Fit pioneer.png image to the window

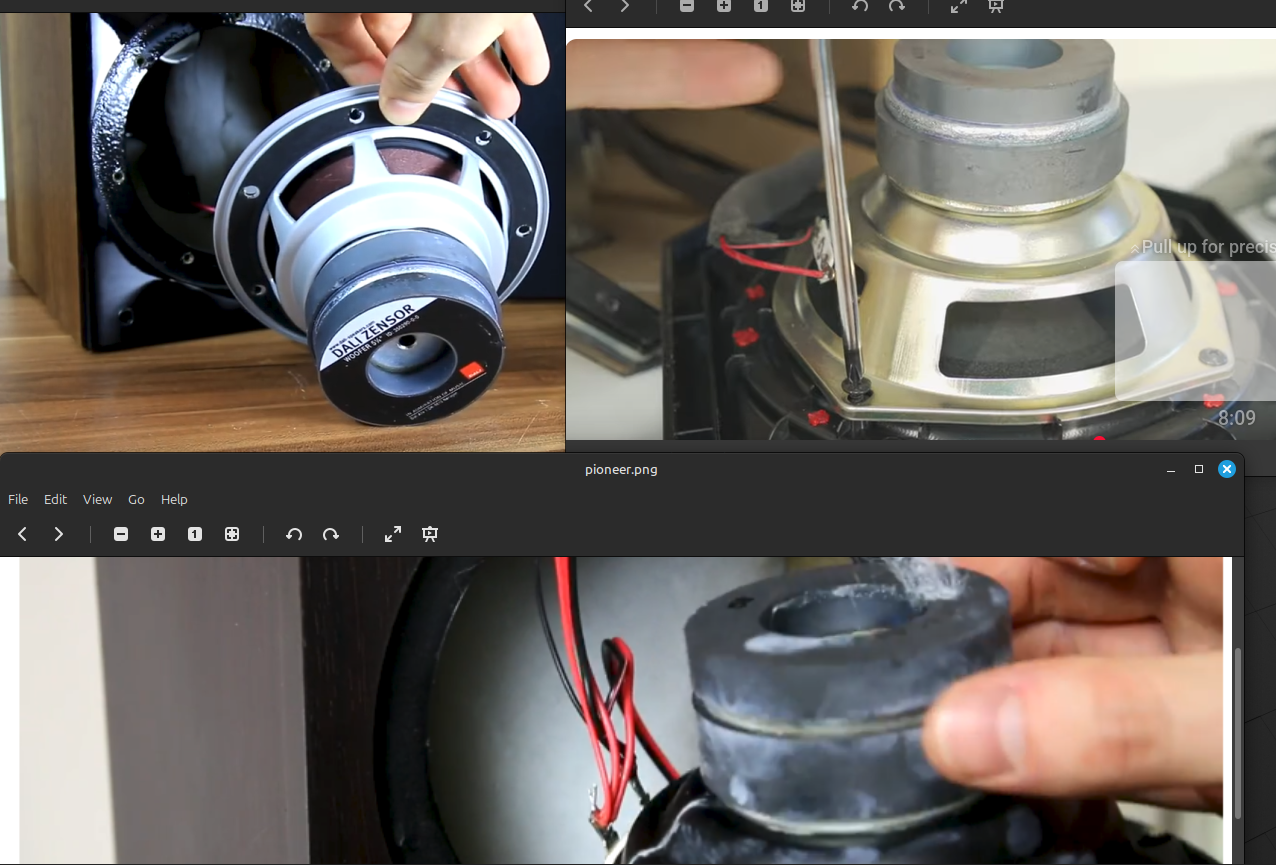point(232,534)
